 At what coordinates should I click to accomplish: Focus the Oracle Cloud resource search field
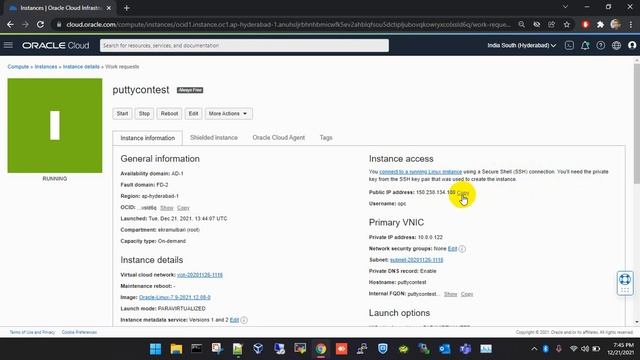pyautogui.click(x=244, y=45)
